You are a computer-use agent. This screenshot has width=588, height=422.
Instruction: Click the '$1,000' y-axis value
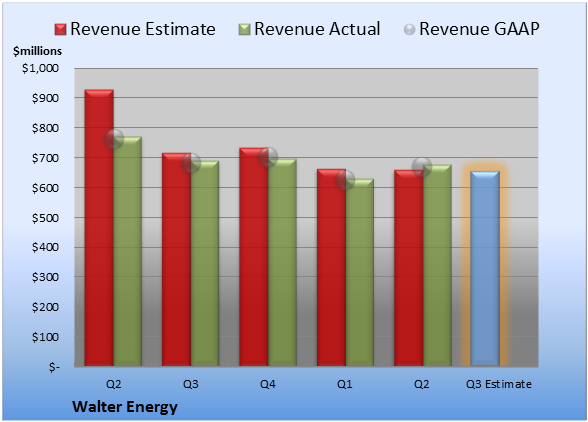40,68
